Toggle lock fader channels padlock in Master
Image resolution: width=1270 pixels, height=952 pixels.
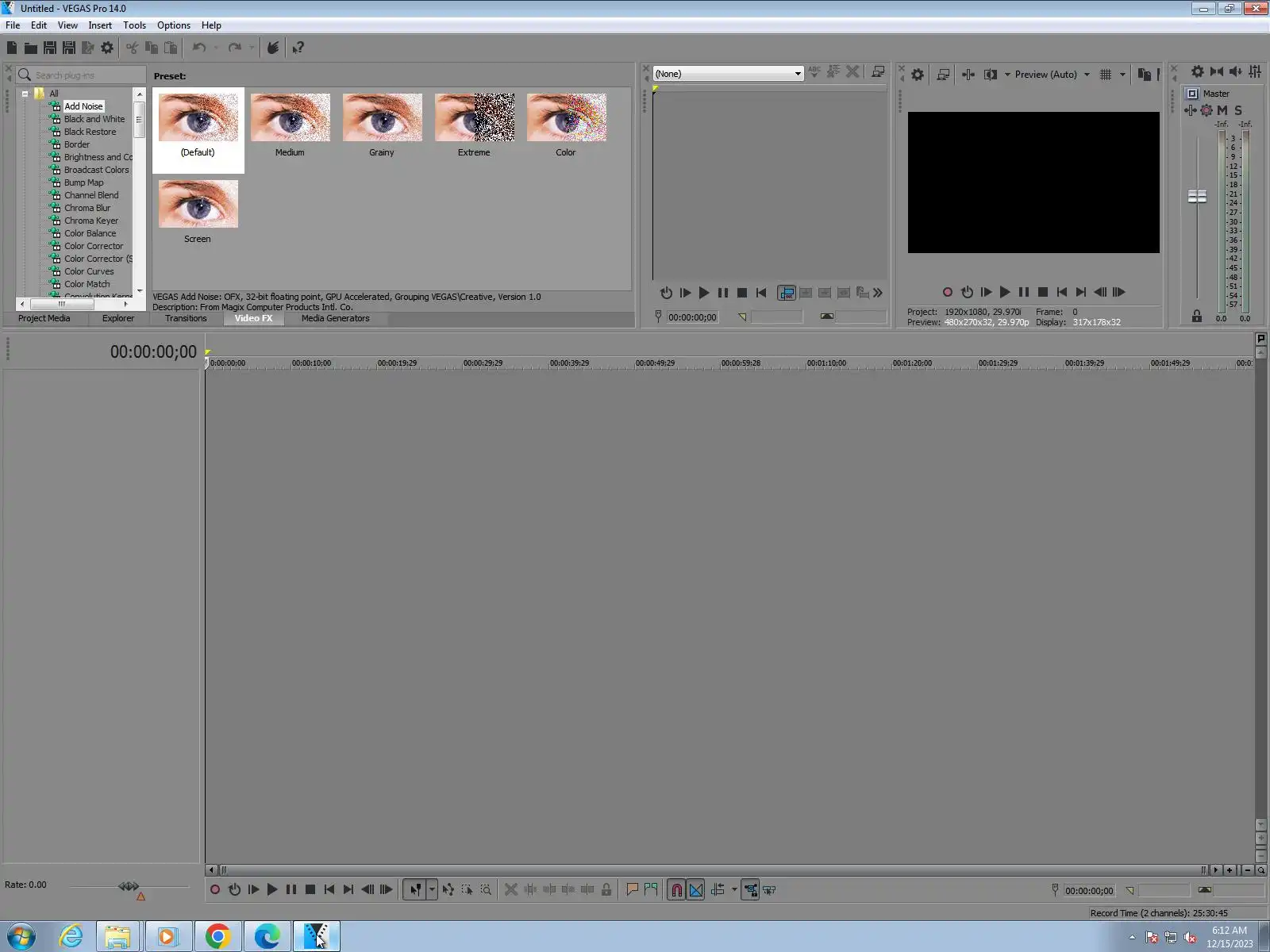(x=1197, y=317)
